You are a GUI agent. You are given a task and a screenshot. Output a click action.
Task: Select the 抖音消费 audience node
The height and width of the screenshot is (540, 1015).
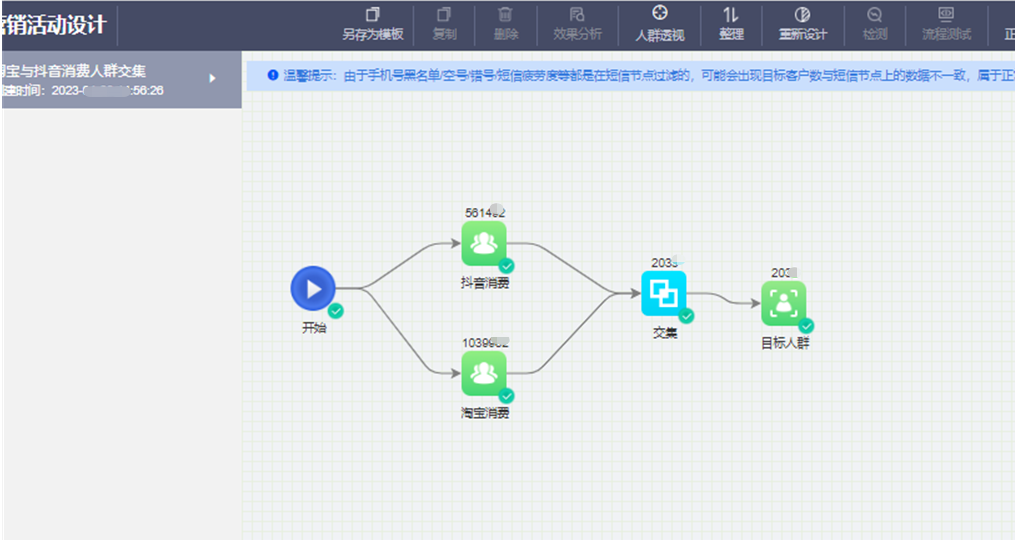pos(484,244)
